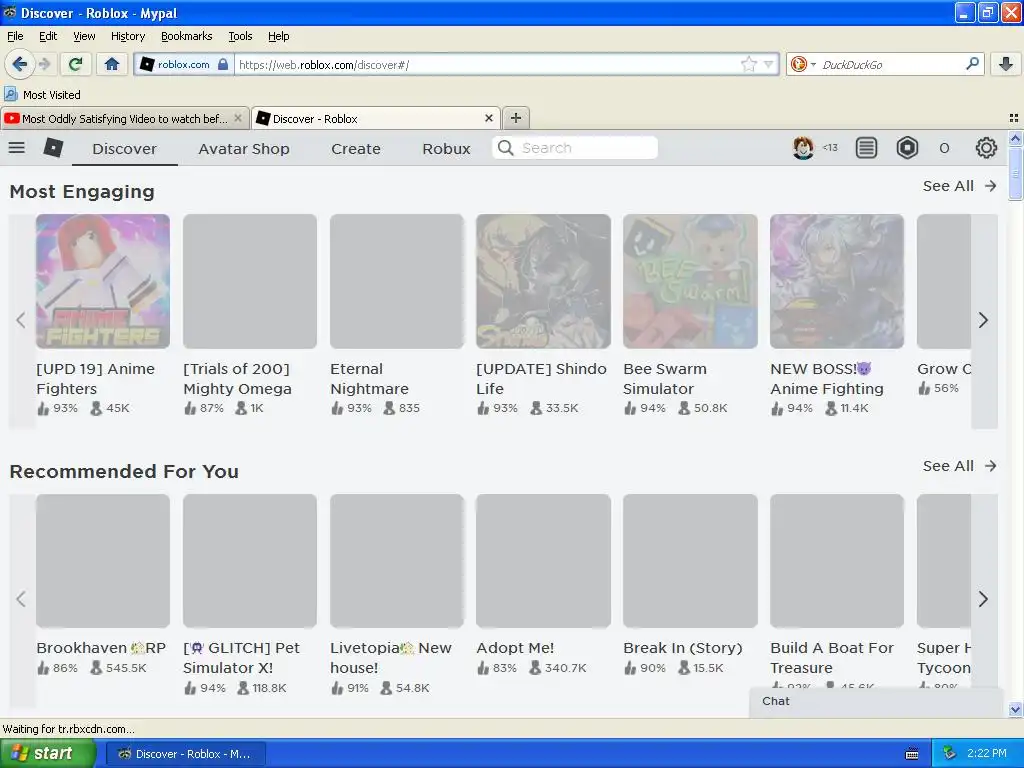Click the scrollbar up arrow

coord(1015,138)
